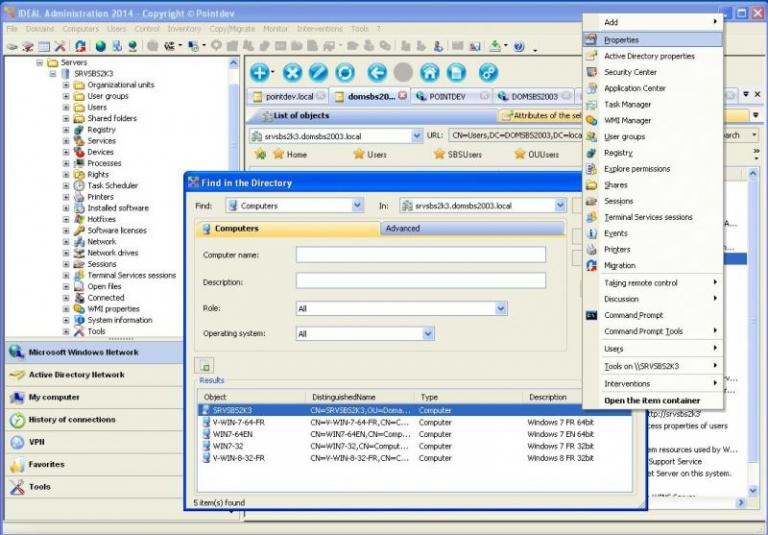Select Properties in the context menu
This screenshot has height=535, width=768.
click(621, 40)
